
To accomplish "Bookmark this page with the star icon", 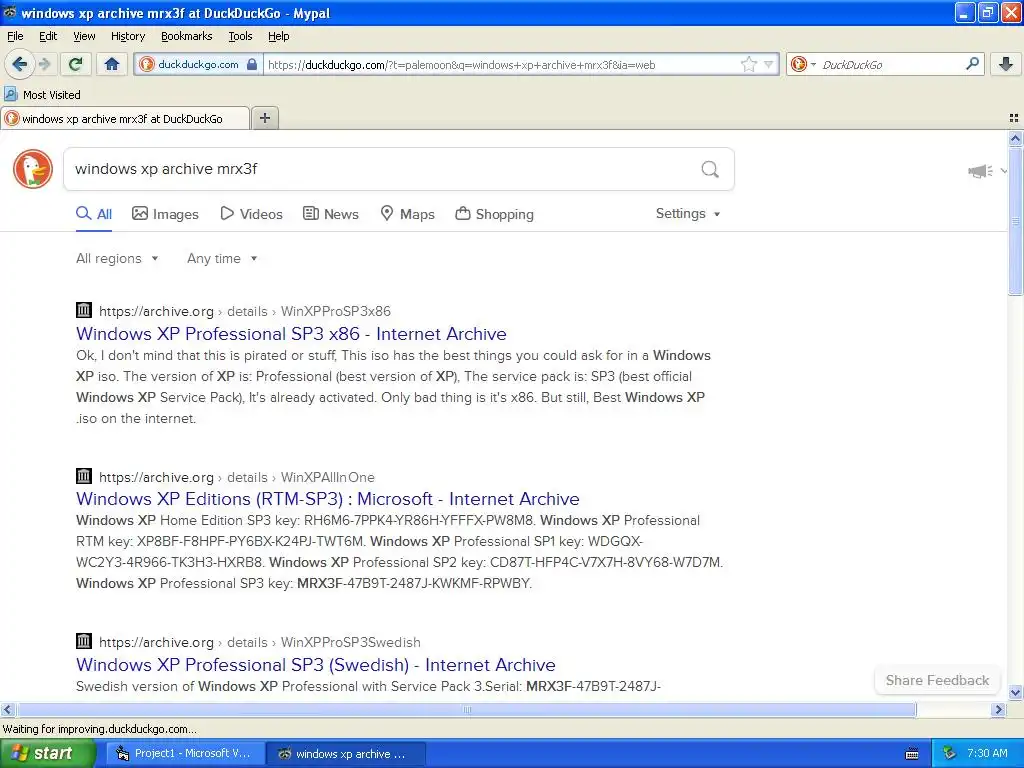I will [x=748, y=64].
